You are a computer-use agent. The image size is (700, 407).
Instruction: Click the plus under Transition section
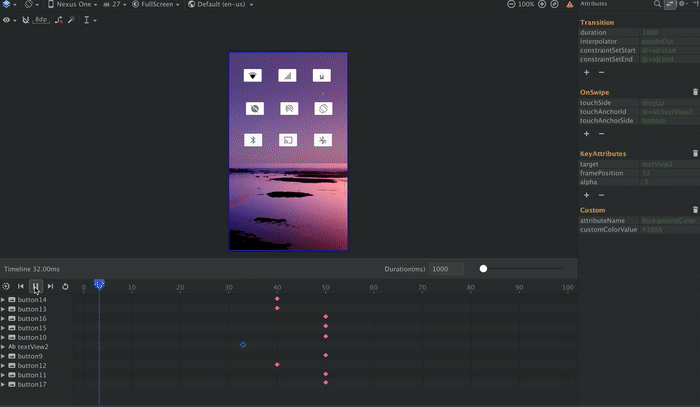[x=587, y=72]
